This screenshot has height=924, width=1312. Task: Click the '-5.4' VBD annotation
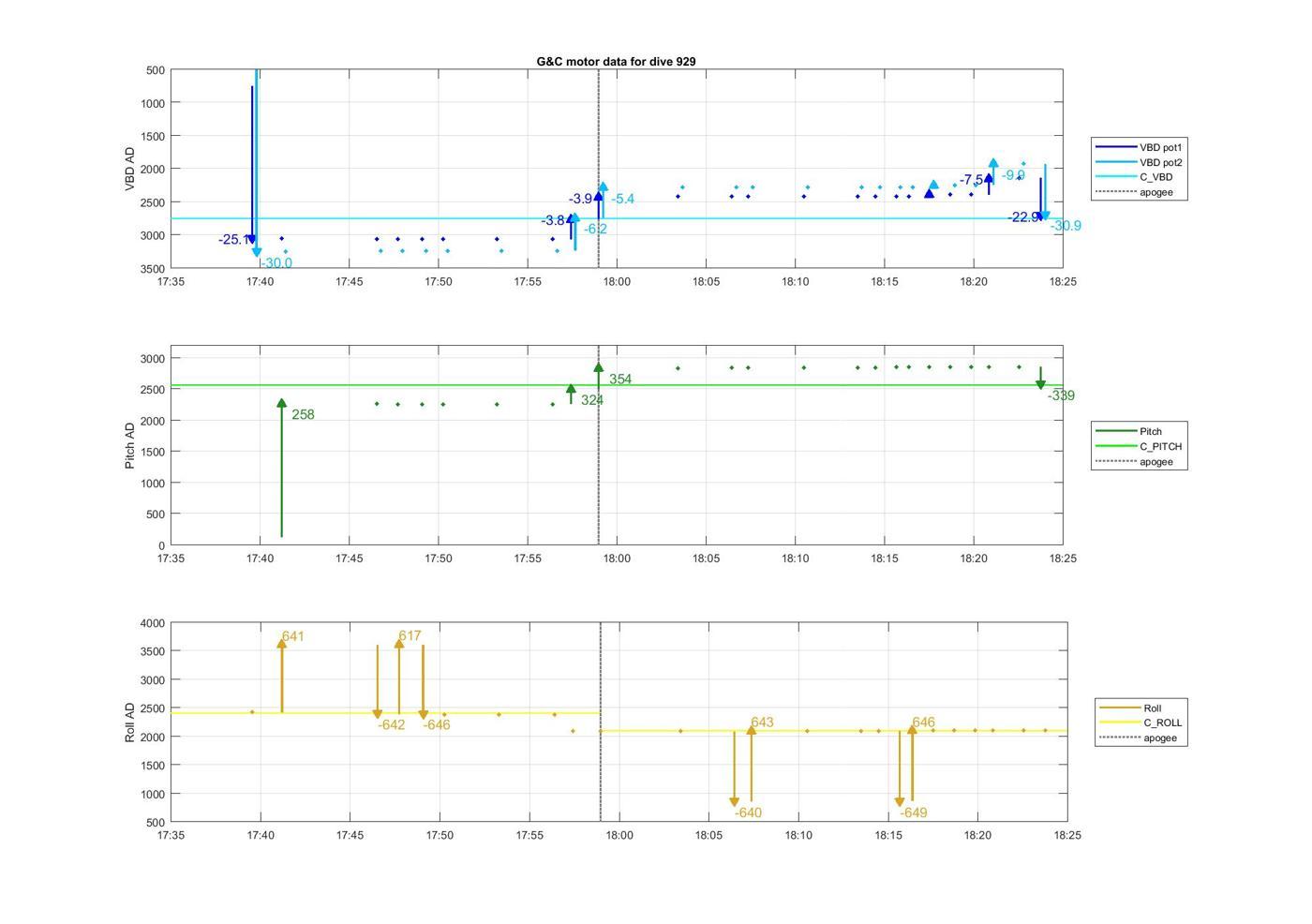tap(623, 200)
